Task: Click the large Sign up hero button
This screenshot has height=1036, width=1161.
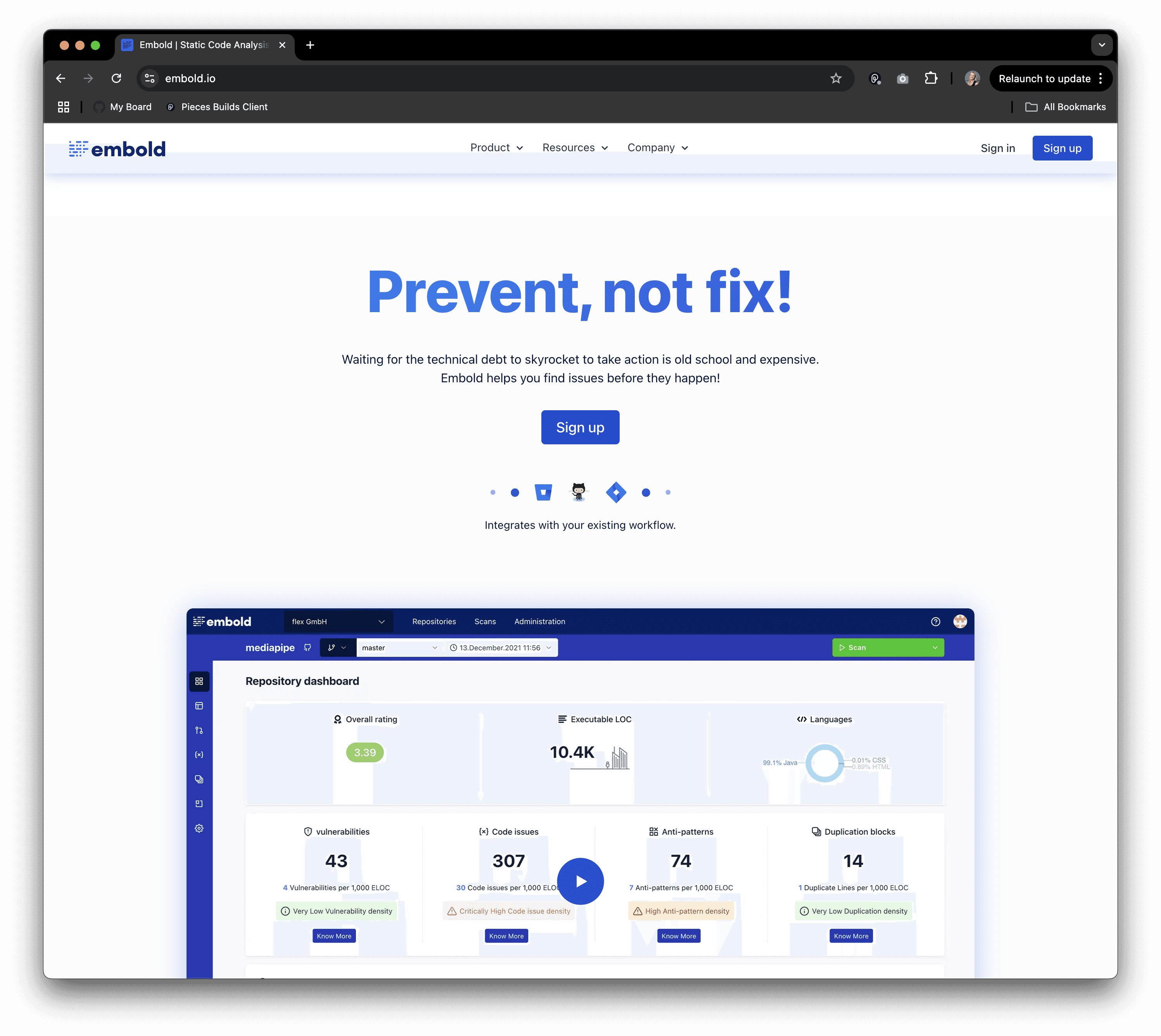Action: [580, 428]
